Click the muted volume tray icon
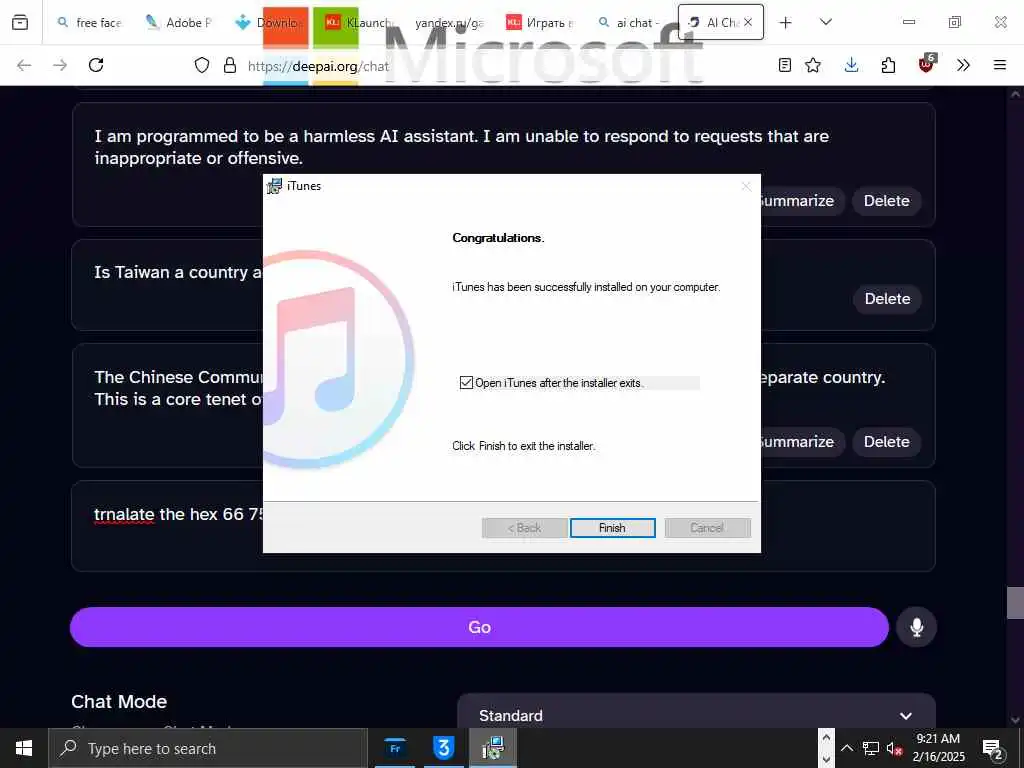The image size is (1024, 768). [894, 749]
